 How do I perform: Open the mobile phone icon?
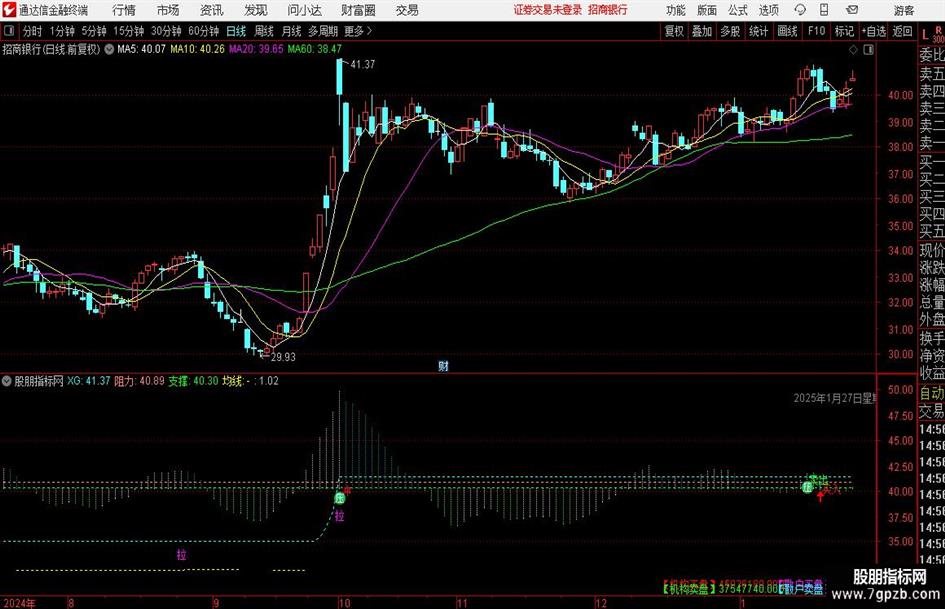coord(824,10)
